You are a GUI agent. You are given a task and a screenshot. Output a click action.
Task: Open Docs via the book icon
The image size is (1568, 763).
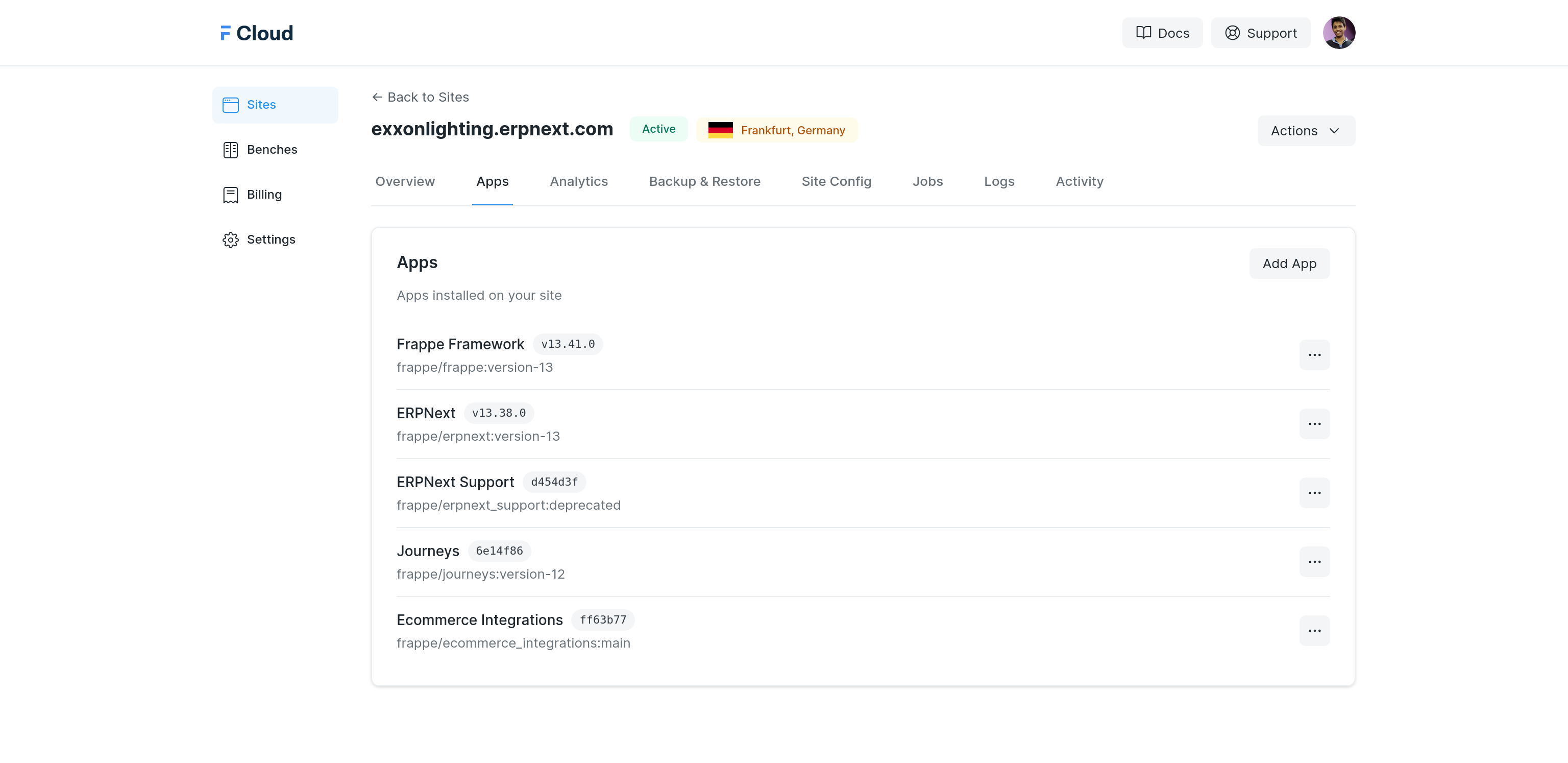click(1143, 33)
